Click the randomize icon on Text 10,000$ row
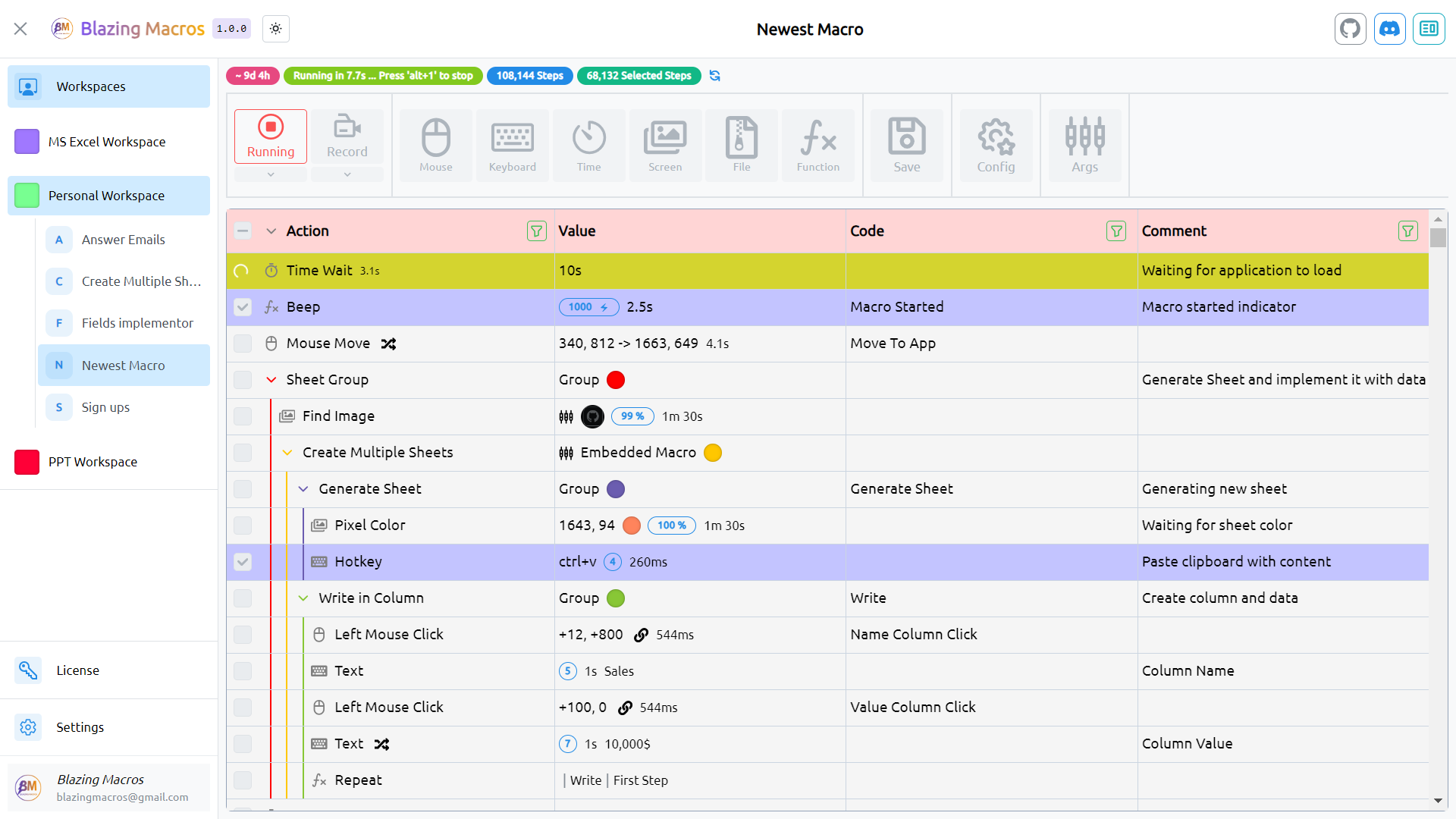The height and width of the screenshot is (819, 1456). 382,744
